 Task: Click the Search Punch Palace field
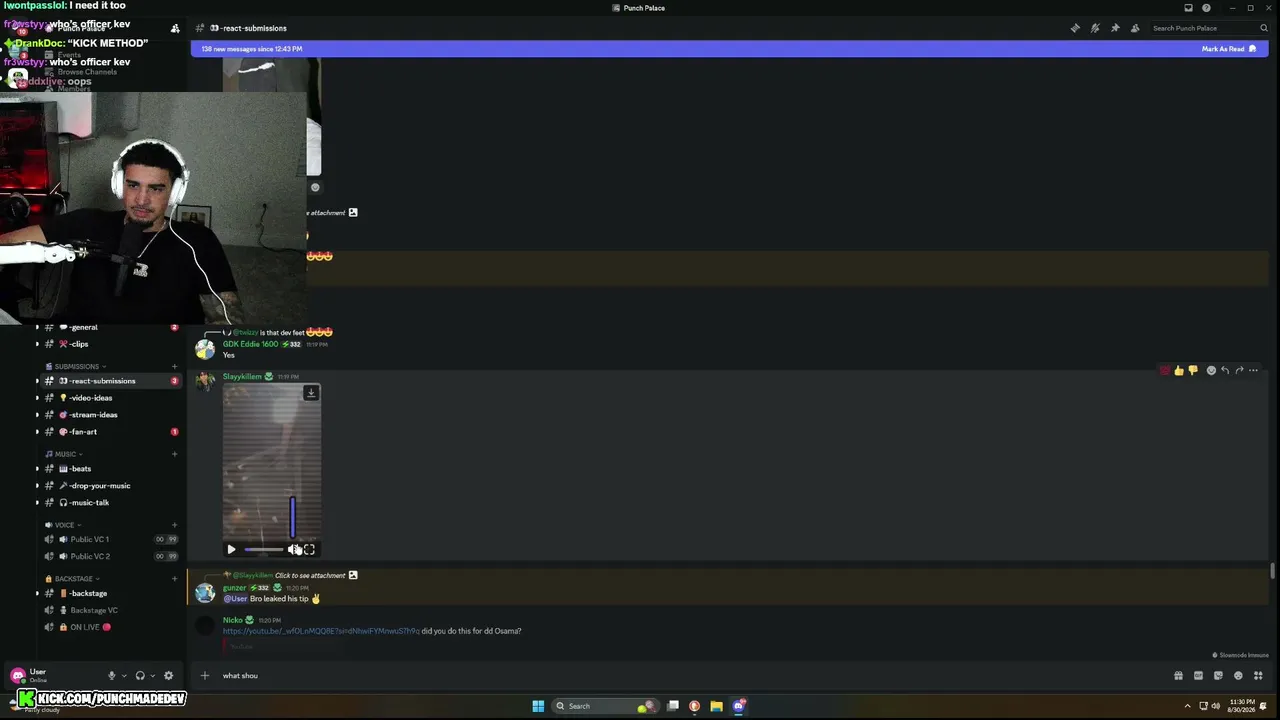(1209, 28)
